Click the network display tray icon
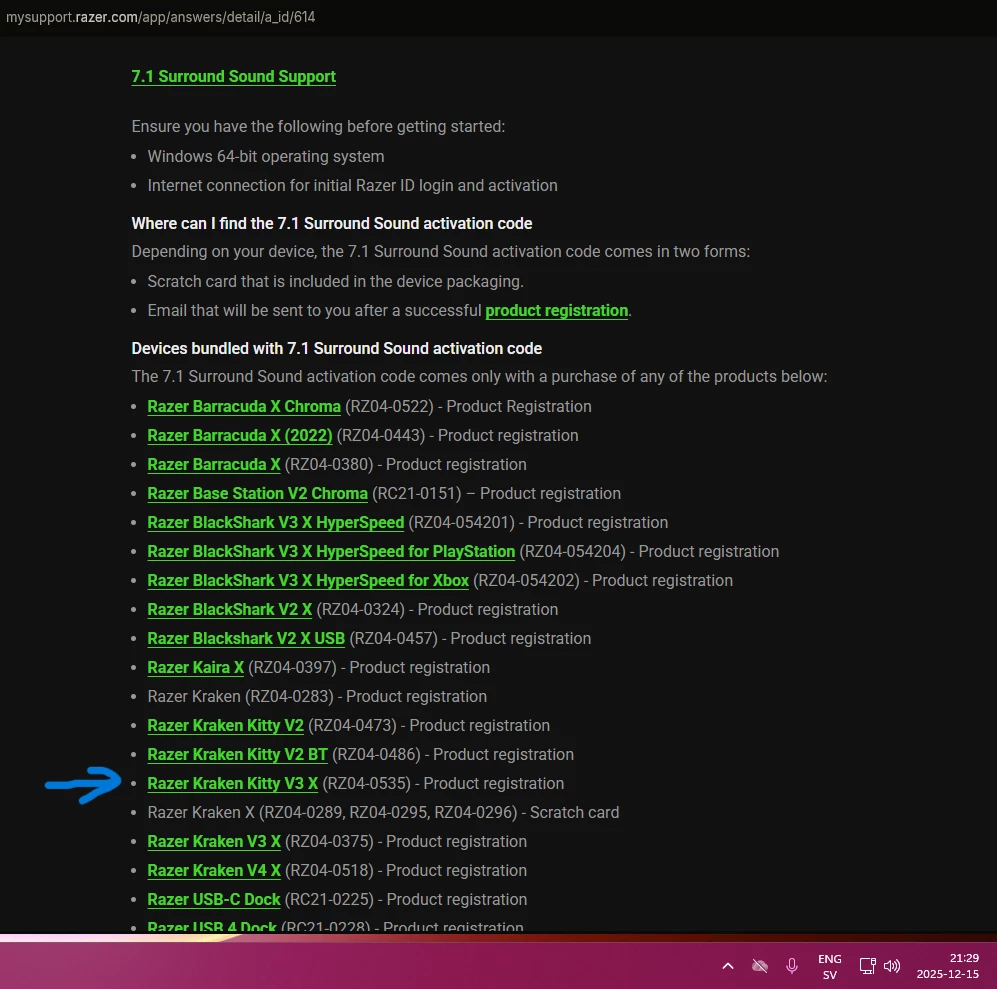This screenshot has height=989, width=997. (867, 966)
